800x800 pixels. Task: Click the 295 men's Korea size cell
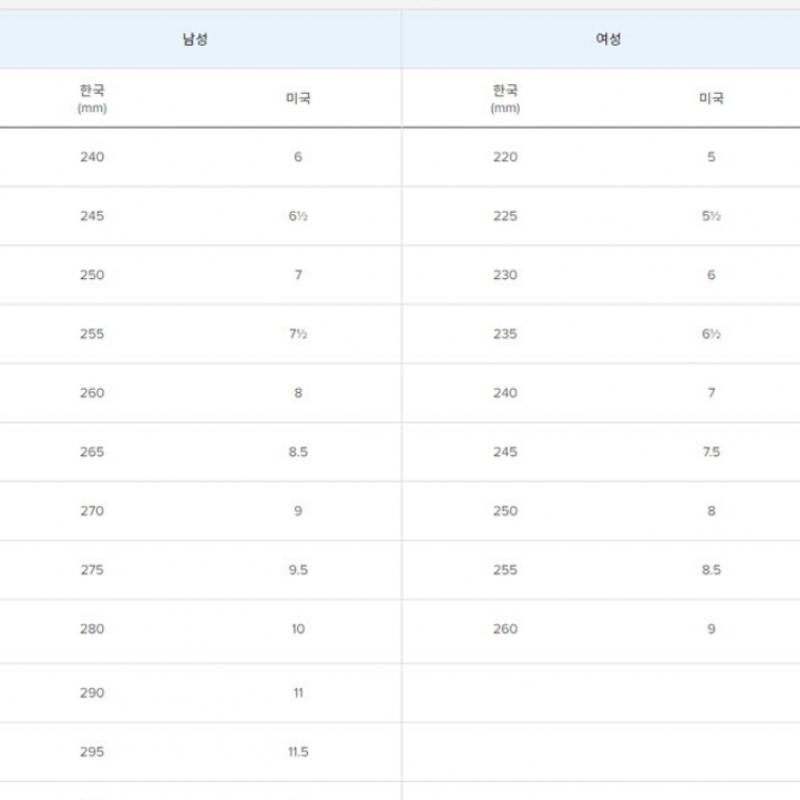(92, 752)
